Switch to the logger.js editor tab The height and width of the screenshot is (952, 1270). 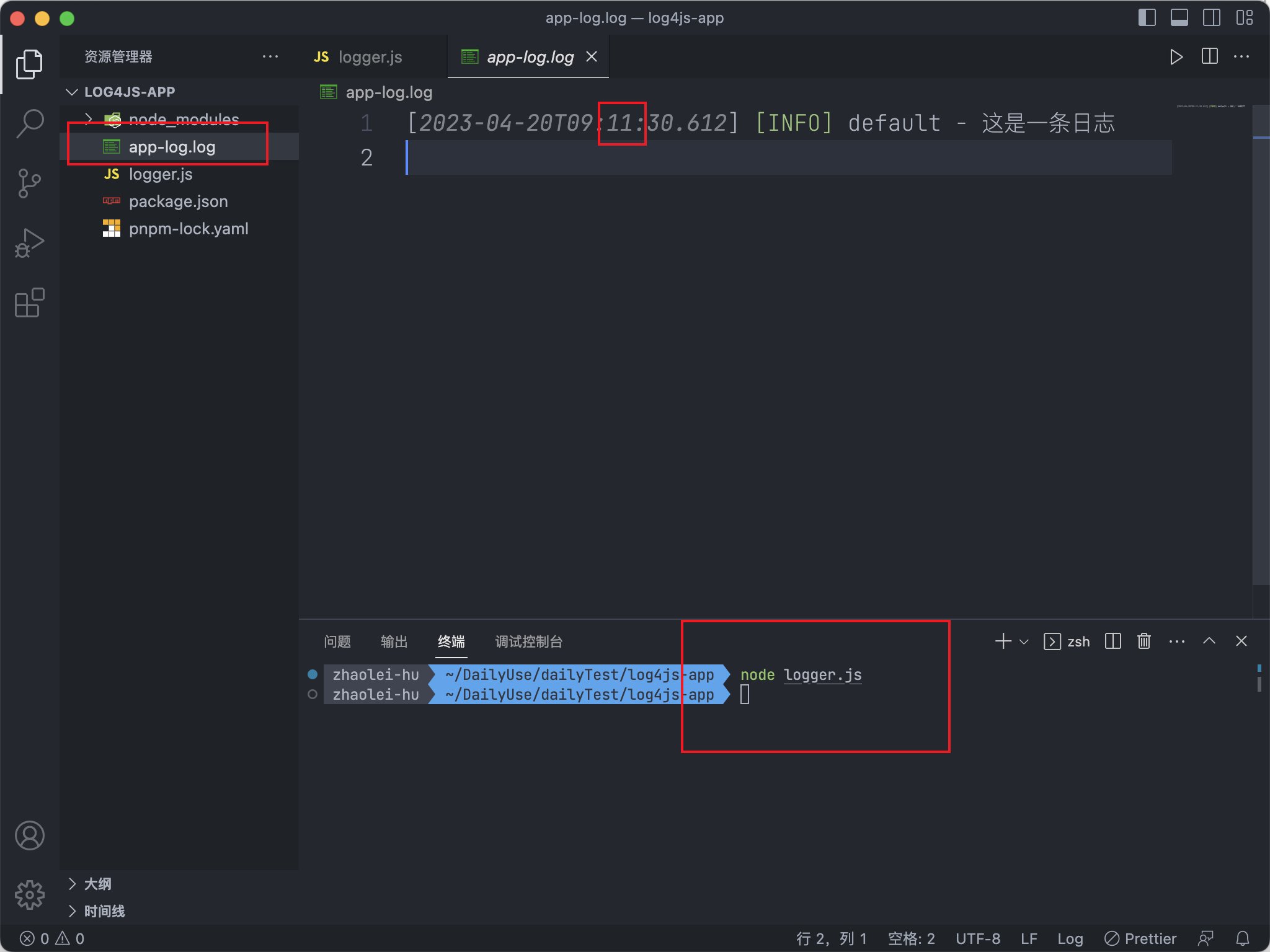[x=370, y=57]
